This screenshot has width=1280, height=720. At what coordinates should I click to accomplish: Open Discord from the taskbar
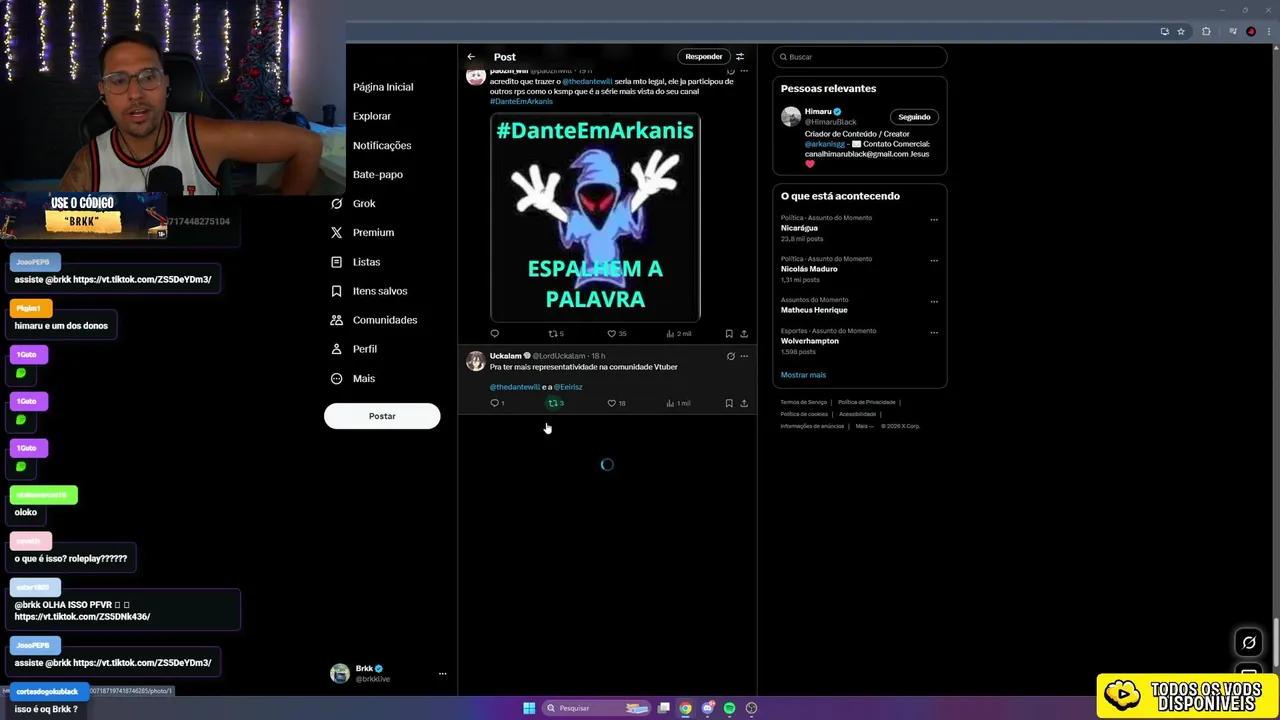707,708
